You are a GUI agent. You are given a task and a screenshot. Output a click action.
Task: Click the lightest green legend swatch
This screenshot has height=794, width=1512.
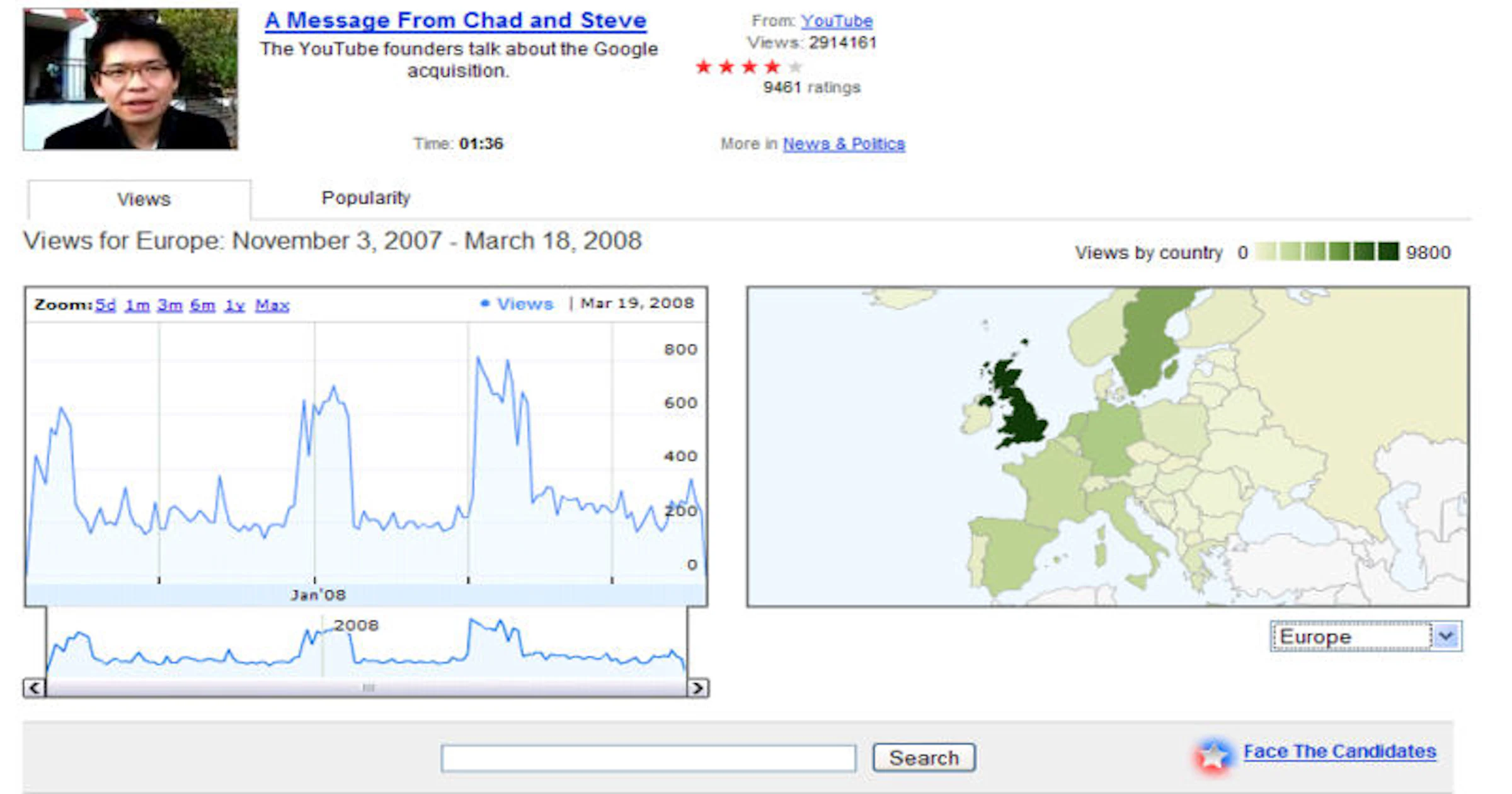tap(1265, 251)
